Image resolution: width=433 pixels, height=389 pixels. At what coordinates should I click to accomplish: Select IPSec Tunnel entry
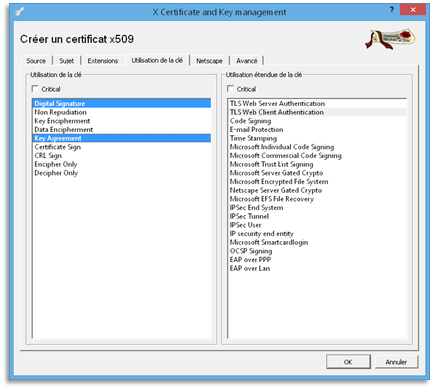pyautogui.click(x=317, y=216)
